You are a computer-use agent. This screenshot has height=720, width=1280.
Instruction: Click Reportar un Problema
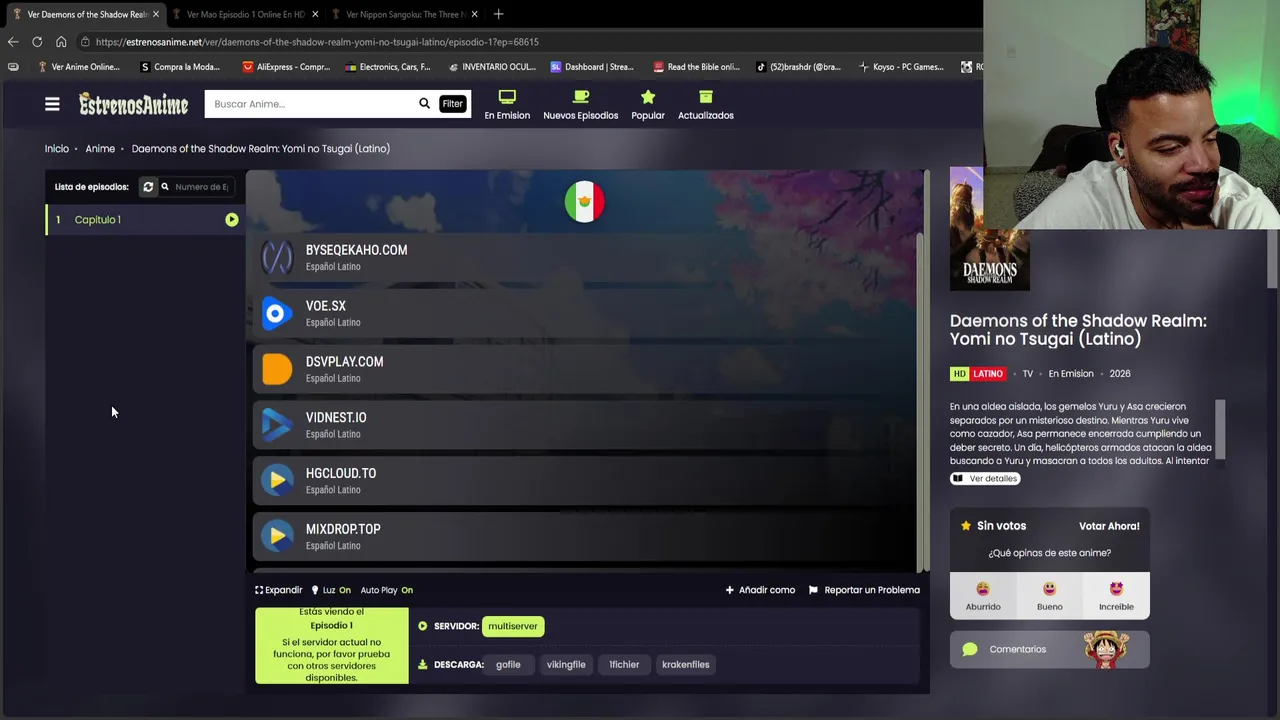(864, 590)
